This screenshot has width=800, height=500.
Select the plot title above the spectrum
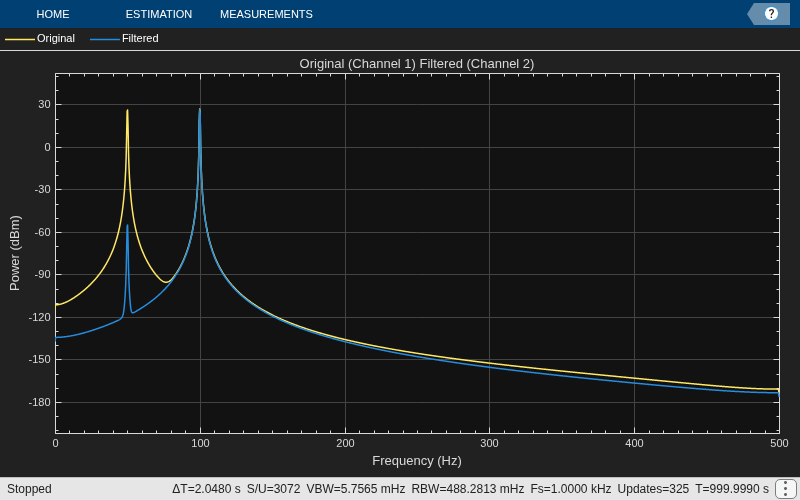tap(416, 64)
